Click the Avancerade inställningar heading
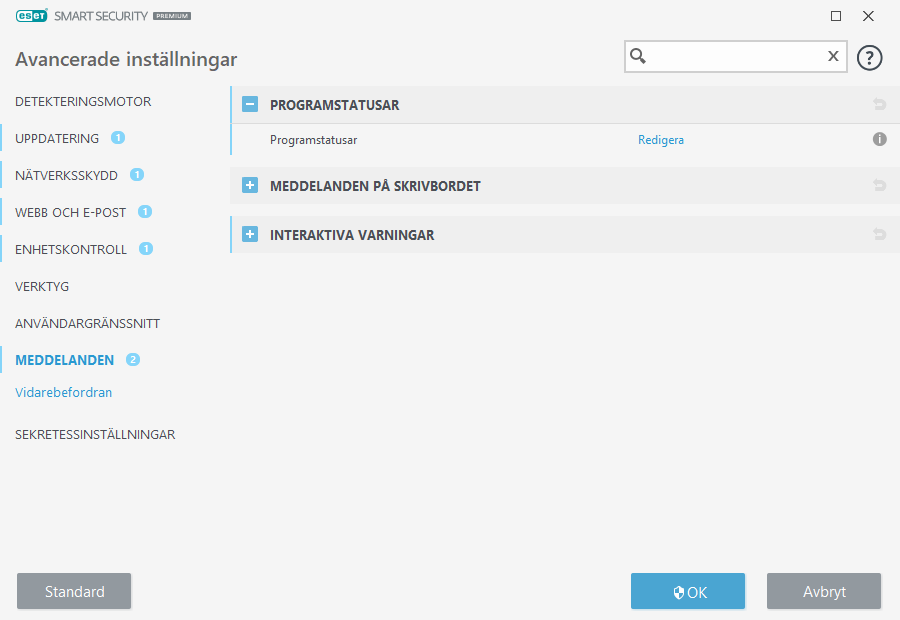Viewport: 900px width, 620px height. pos(126,60)
